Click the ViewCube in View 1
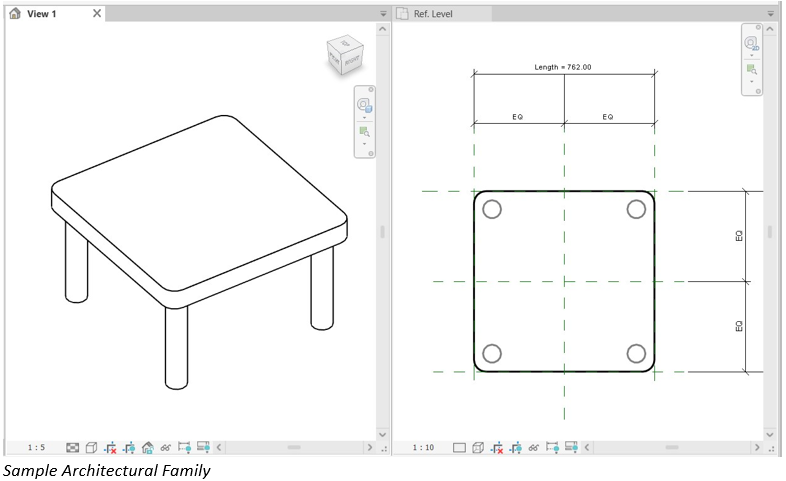 [346, 56]
